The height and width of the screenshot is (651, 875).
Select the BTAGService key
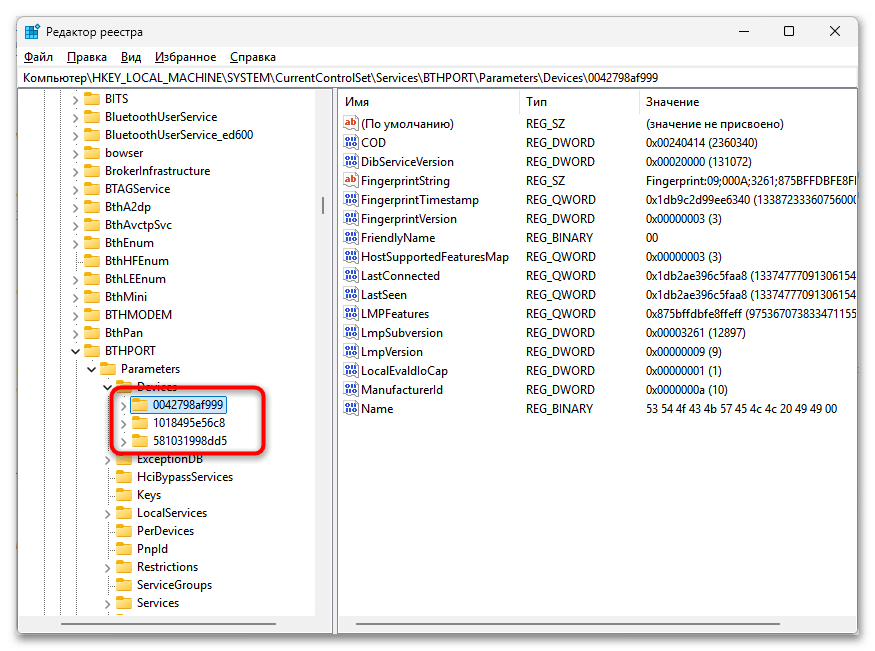pos(137,189)
